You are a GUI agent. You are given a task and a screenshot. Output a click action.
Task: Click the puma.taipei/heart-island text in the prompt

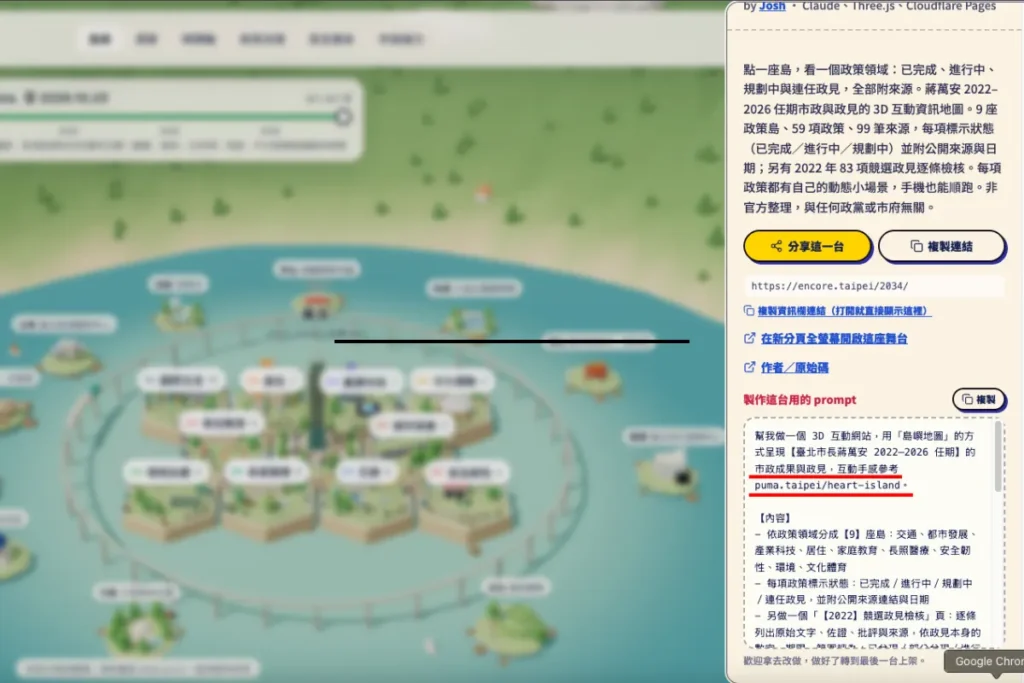coord(827,485)
